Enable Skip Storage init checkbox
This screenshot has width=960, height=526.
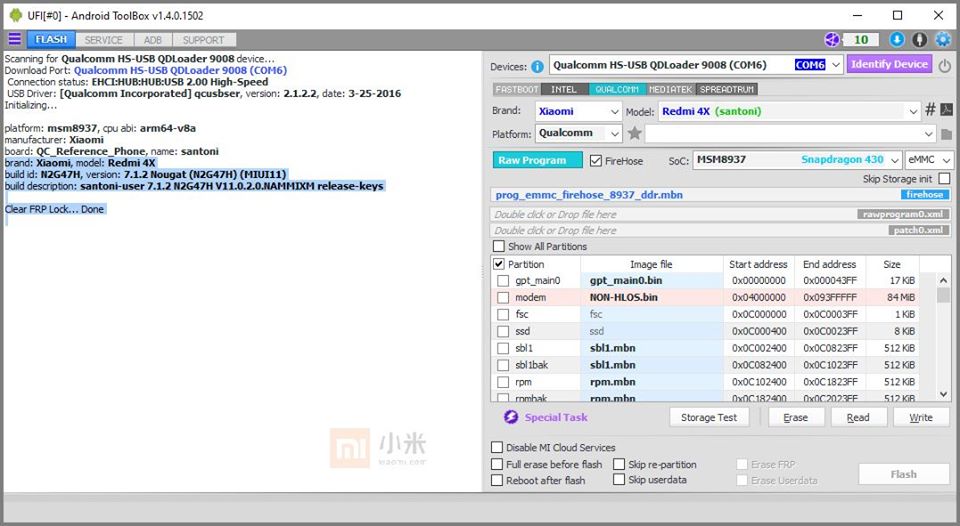[944, 179]
